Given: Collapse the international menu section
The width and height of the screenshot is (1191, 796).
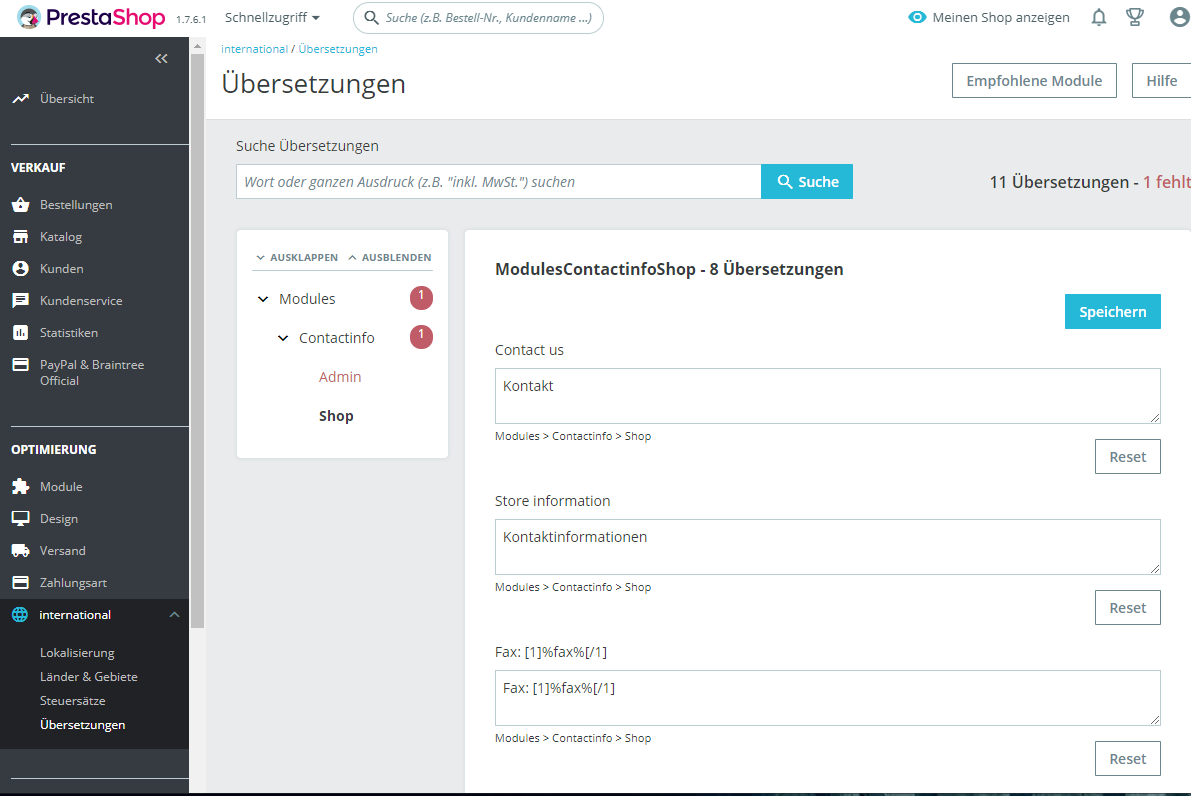Looking at the screenshot, I should point(174,614).
